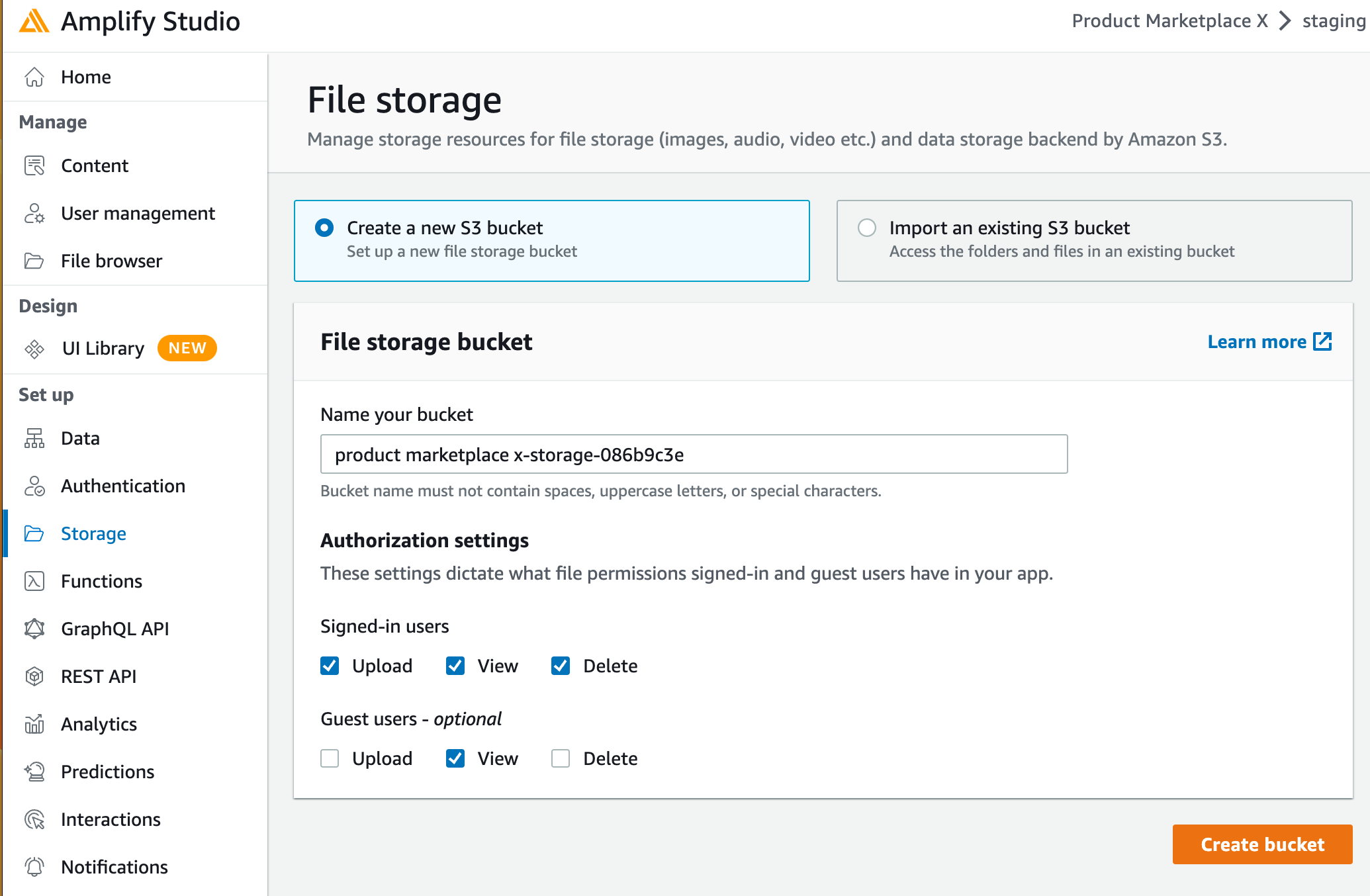Click the Predictions icon
1370x896 pixels.
click(34, 772)
